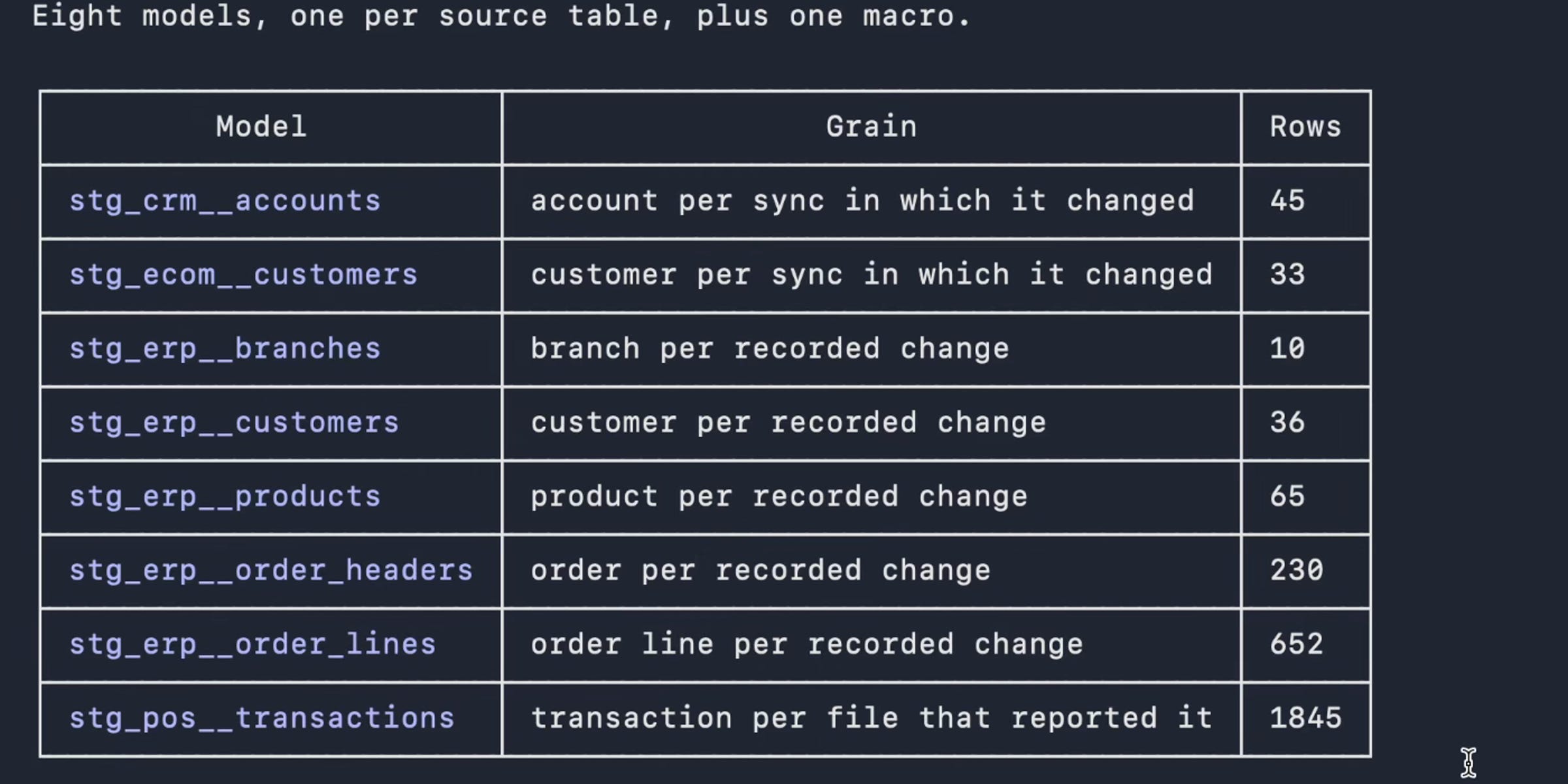Click the stg_erp__order_lines model name
The height and width of the screenshot is (784, 1568).
[252, 644]
